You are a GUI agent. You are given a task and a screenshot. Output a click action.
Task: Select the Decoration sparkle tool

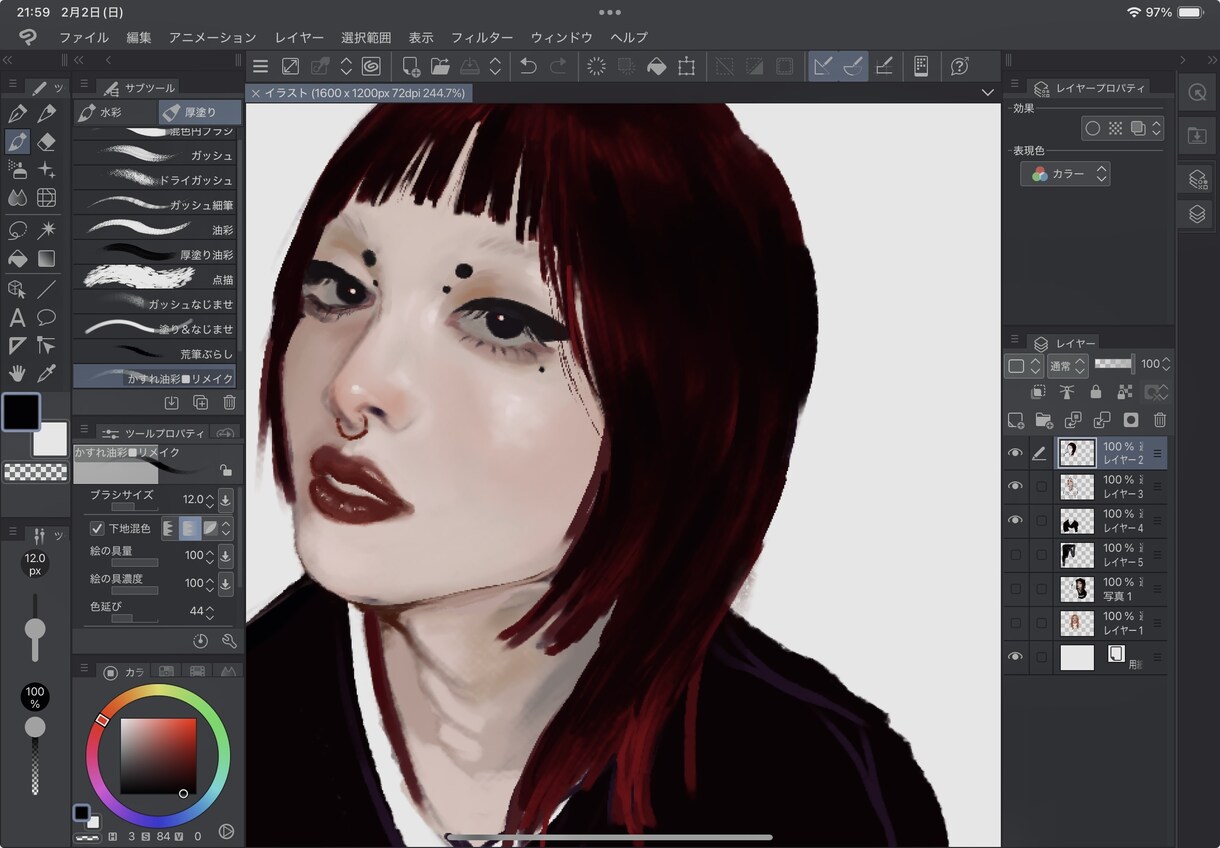pyautogui.click(x=46, y=170)
